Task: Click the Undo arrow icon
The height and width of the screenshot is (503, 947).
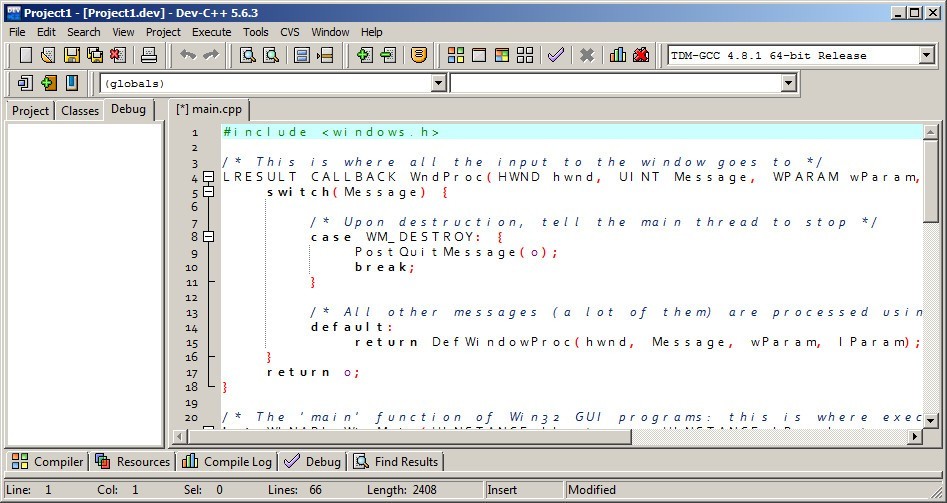Action: (187, 55)
